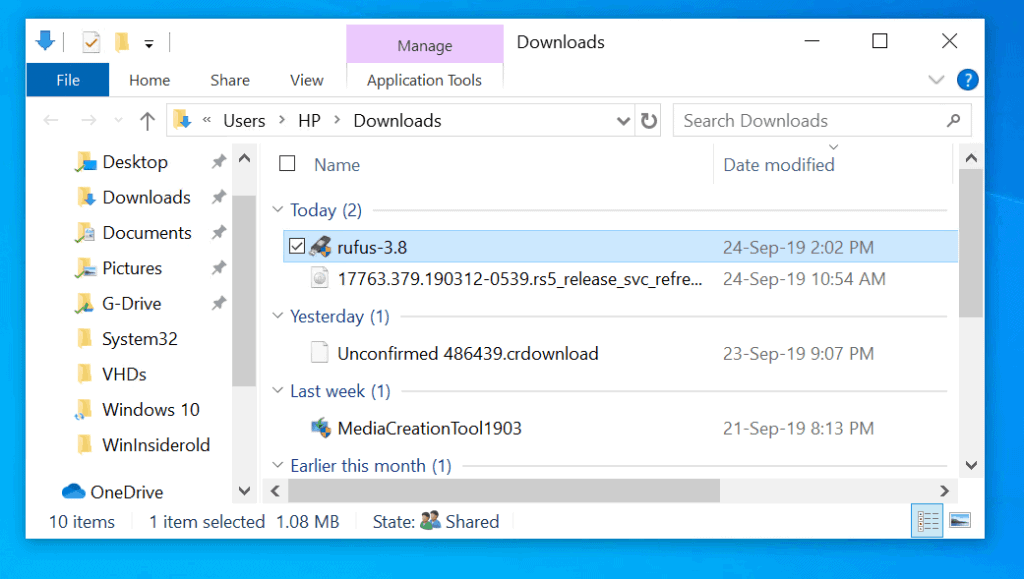Click the Properties quick access icon
This screenshot has width=1024, height=579.
pyautogui.click(x=91, y=43)
